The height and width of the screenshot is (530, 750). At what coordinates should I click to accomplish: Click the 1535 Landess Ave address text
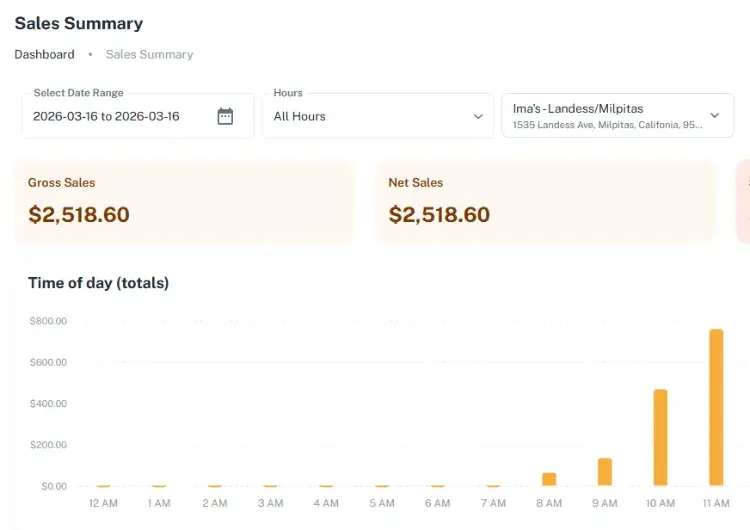click(x=607, y=125)
